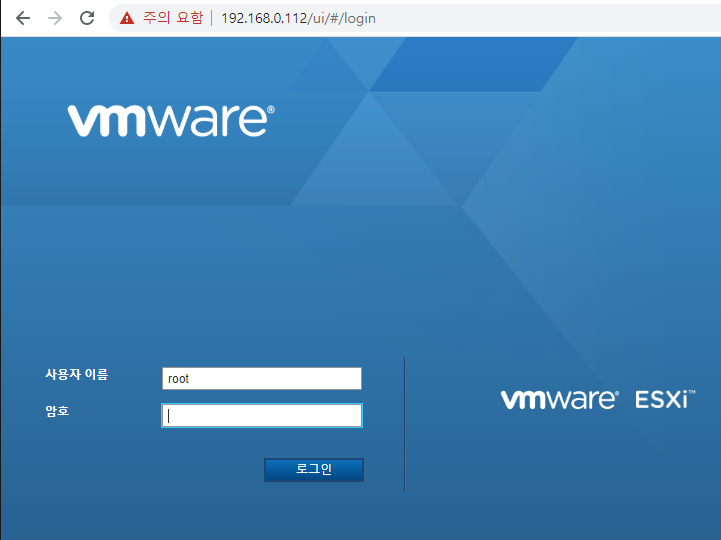The height and width of the screenshot is (540, 721).
Task: Click the '사용자 이름' label
Action: tap(76, 374)
